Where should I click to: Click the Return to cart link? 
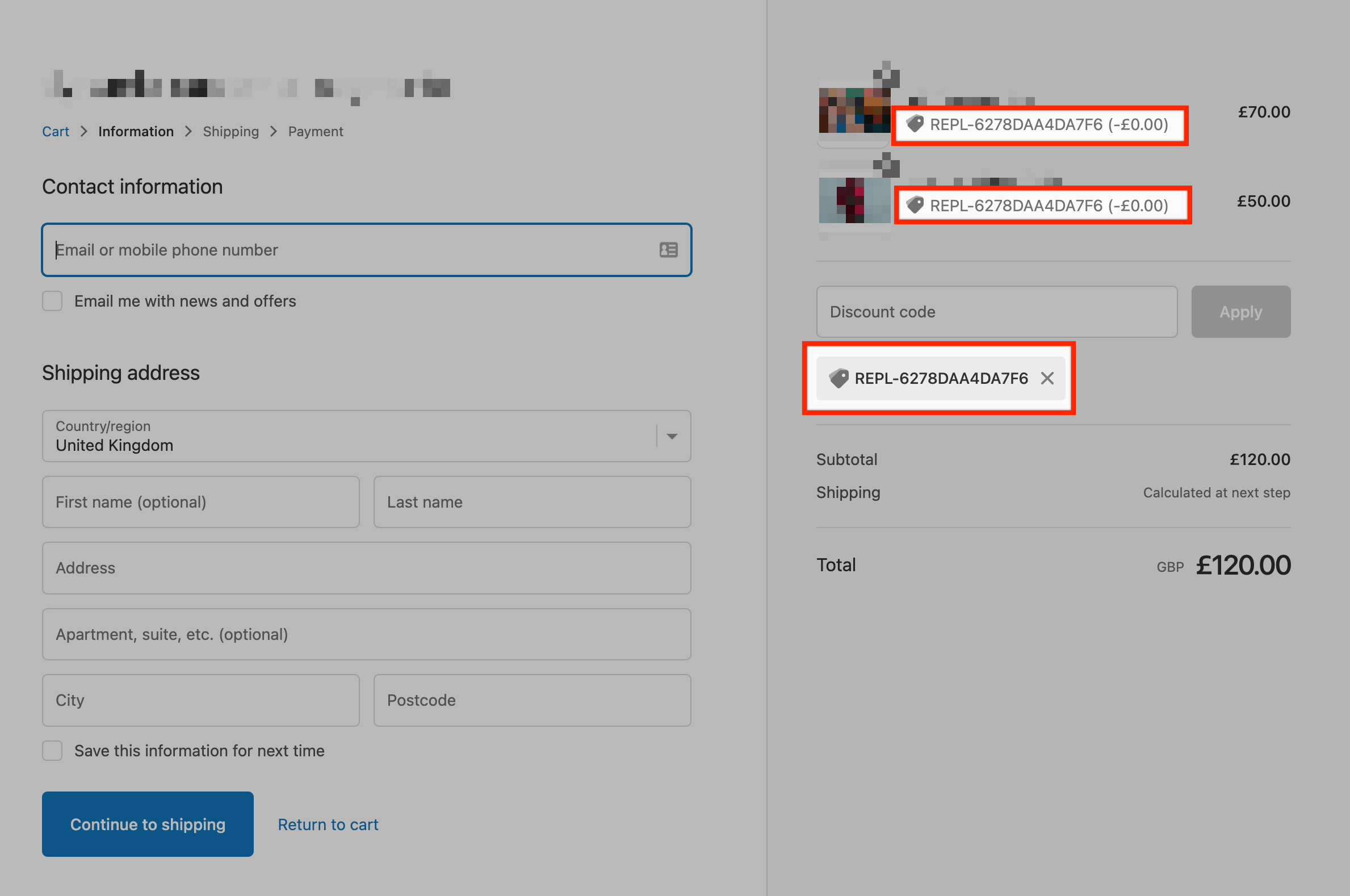point(328,824)
